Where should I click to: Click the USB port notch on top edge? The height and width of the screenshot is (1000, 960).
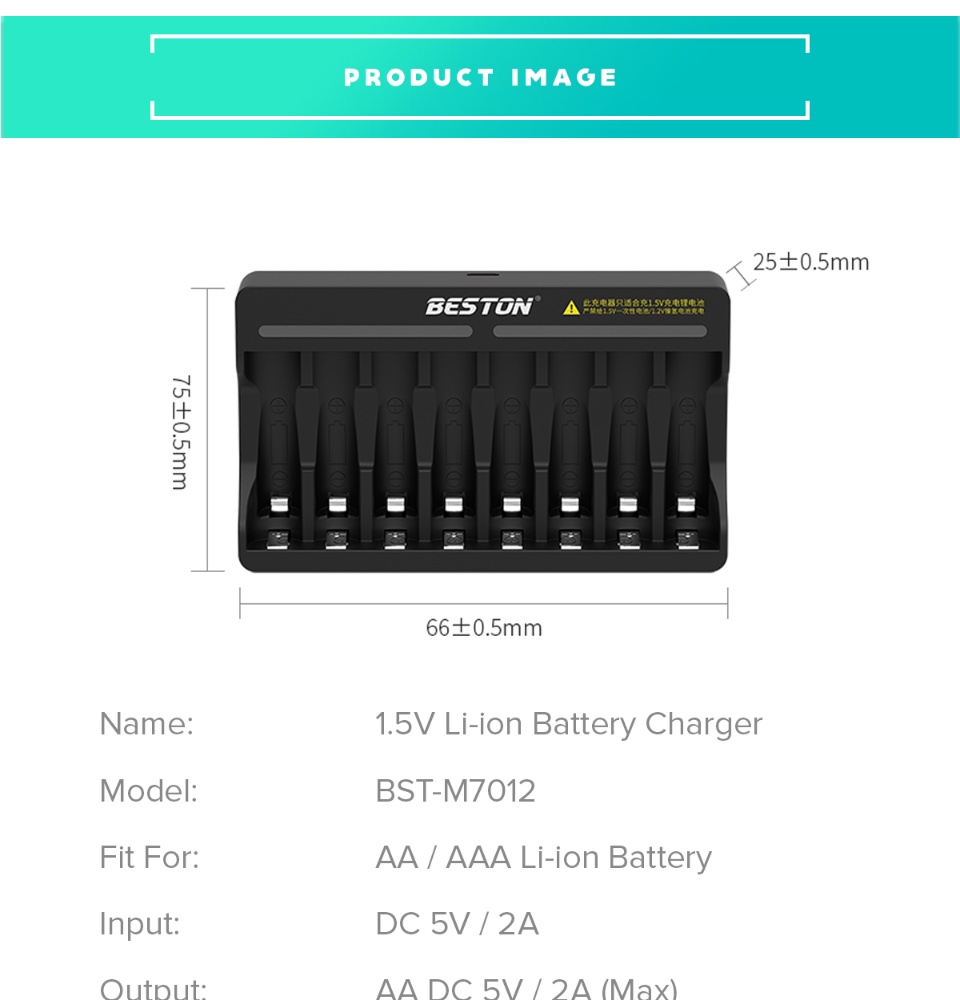481,274
